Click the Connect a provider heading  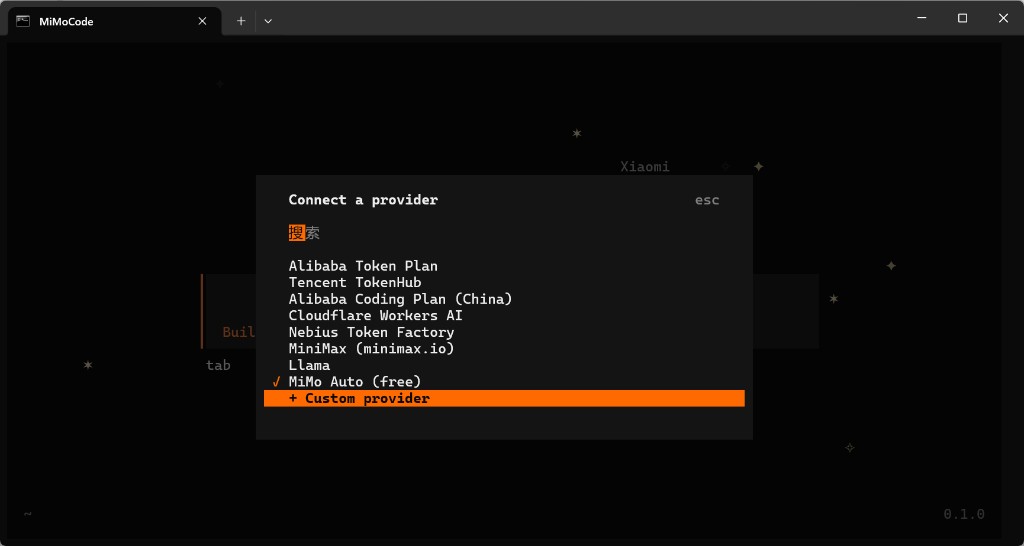[363, 200]
